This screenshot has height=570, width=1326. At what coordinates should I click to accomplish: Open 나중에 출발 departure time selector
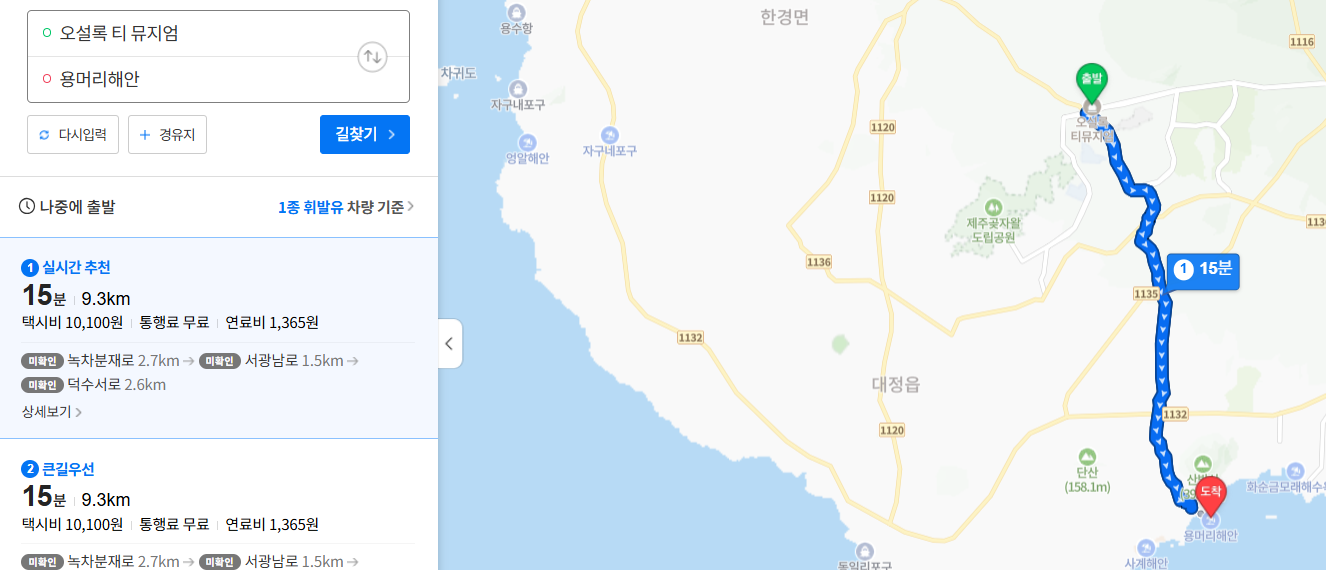[x=67, y=207]
